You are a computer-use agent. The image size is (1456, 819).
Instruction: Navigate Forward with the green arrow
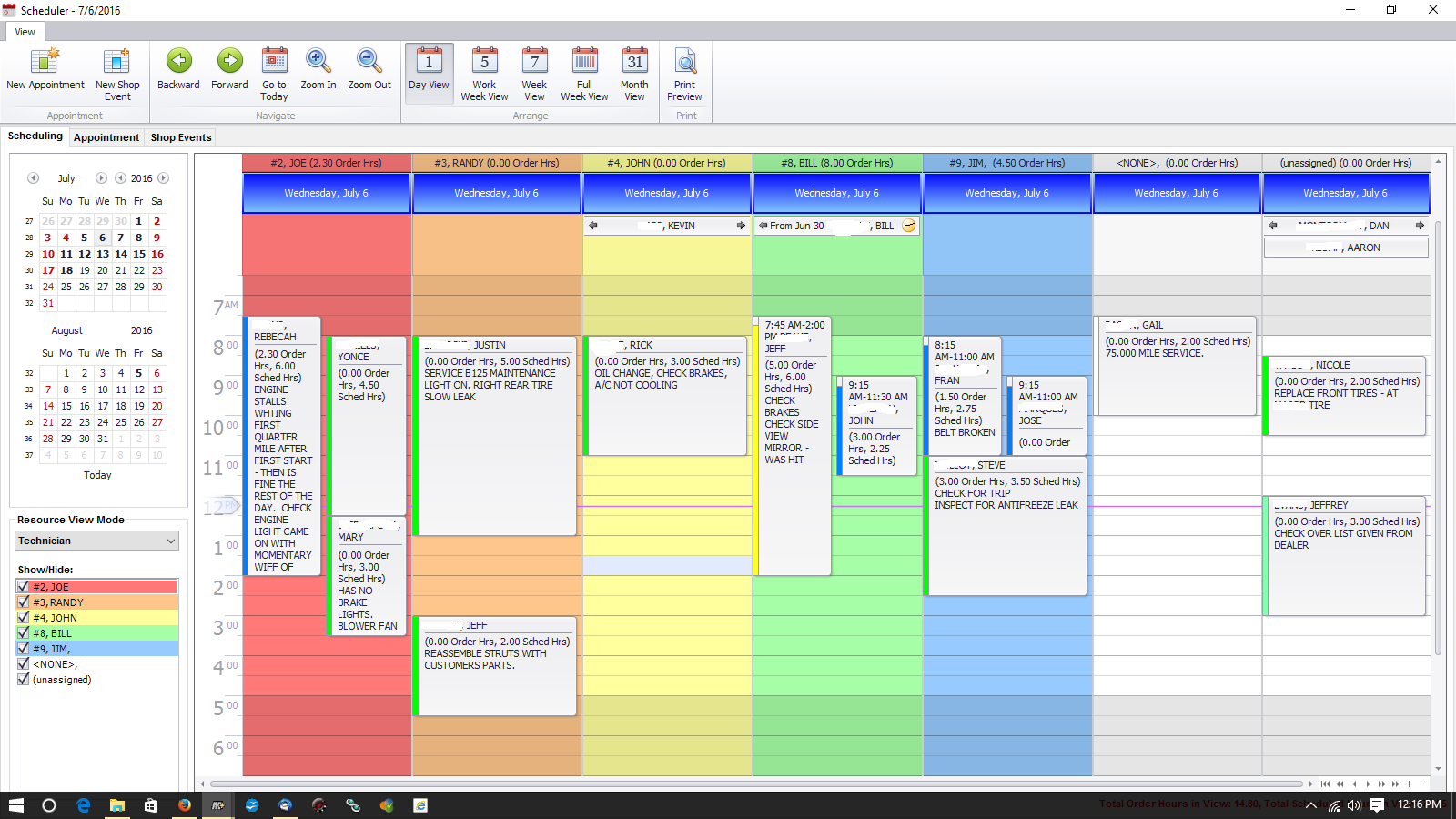(x=229, y=61)
